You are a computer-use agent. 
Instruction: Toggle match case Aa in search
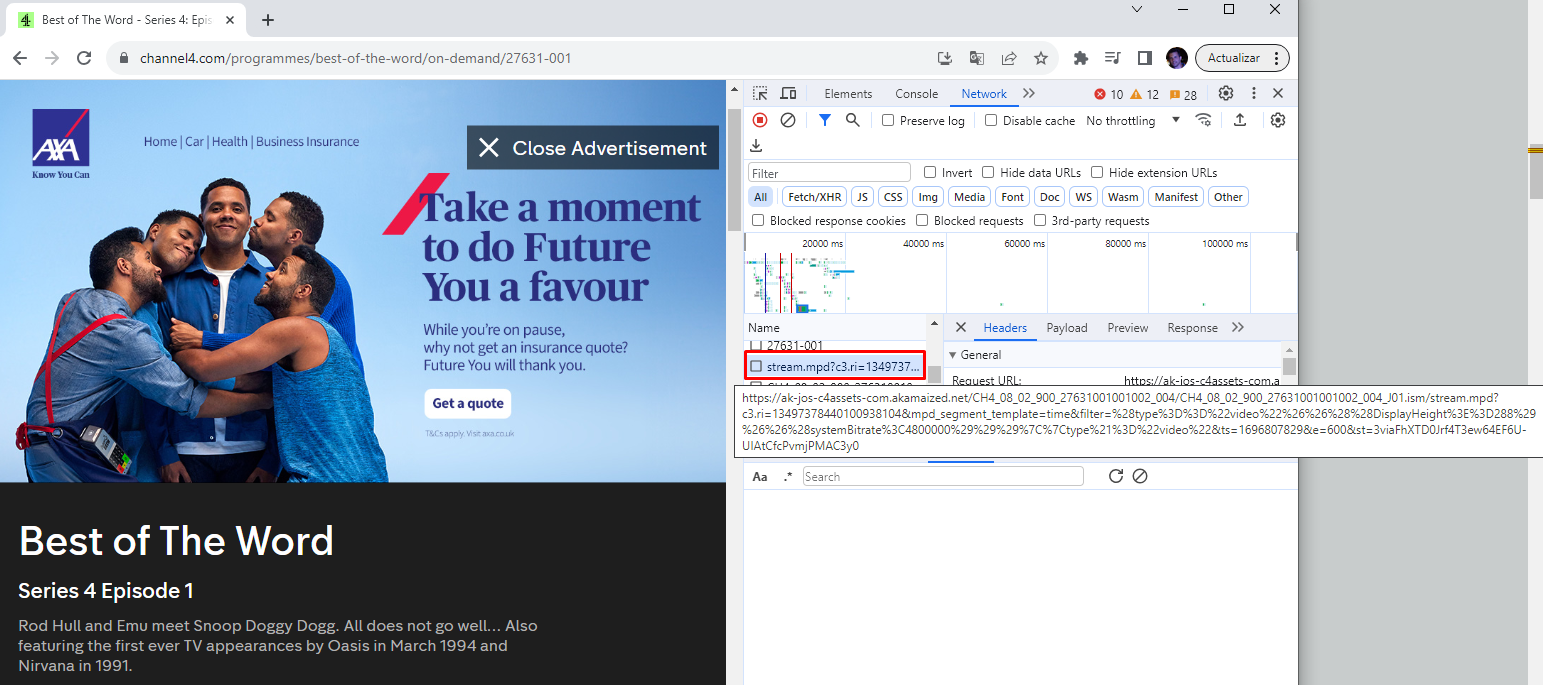click(760, 477)
